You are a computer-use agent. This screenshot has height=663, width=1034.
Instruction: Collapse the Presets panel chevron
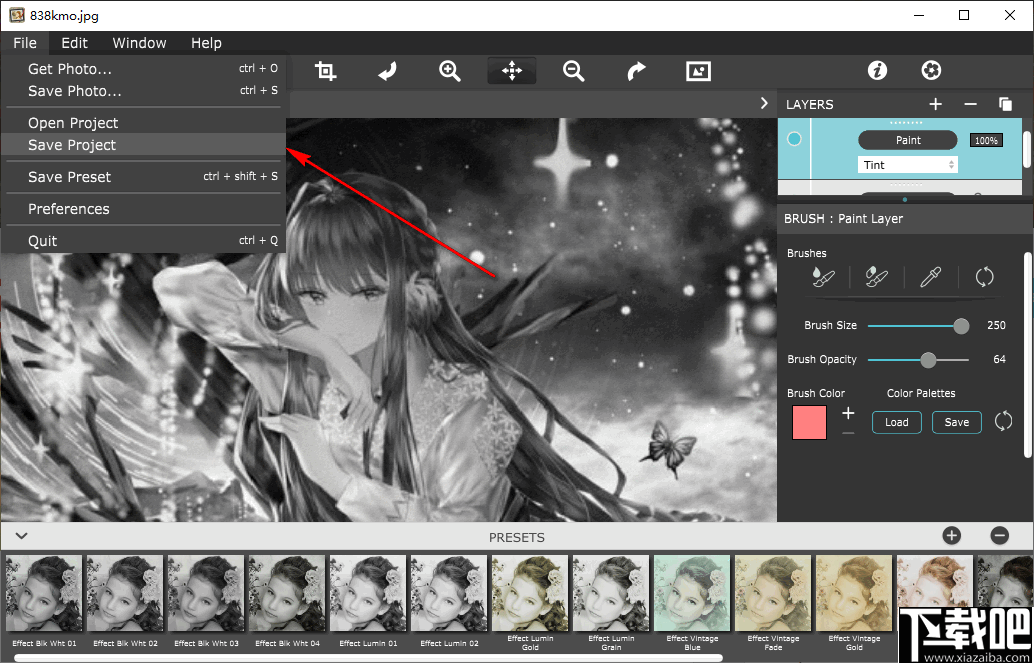tap(21, 536)
